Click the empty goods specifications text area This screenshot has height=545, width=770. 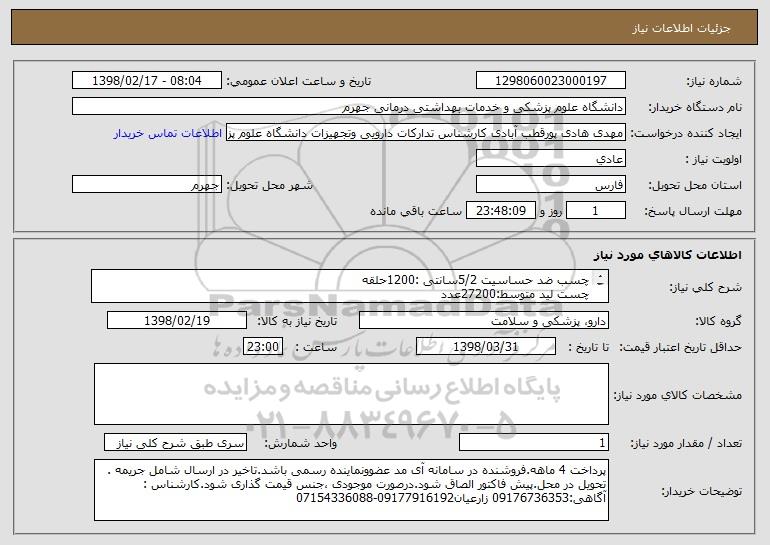351,394
